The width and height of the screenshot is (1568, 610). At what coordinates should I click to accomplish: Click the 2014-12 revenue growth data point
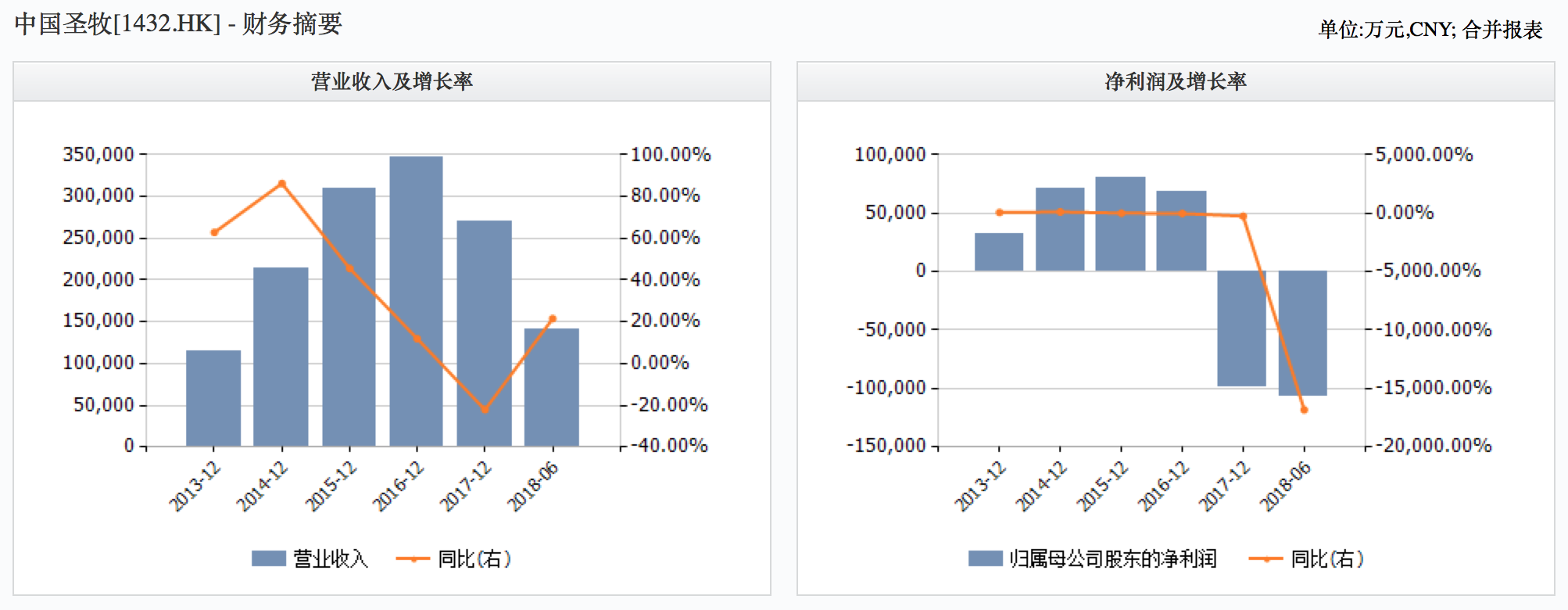pyautogui.click(x=282, y=184)
